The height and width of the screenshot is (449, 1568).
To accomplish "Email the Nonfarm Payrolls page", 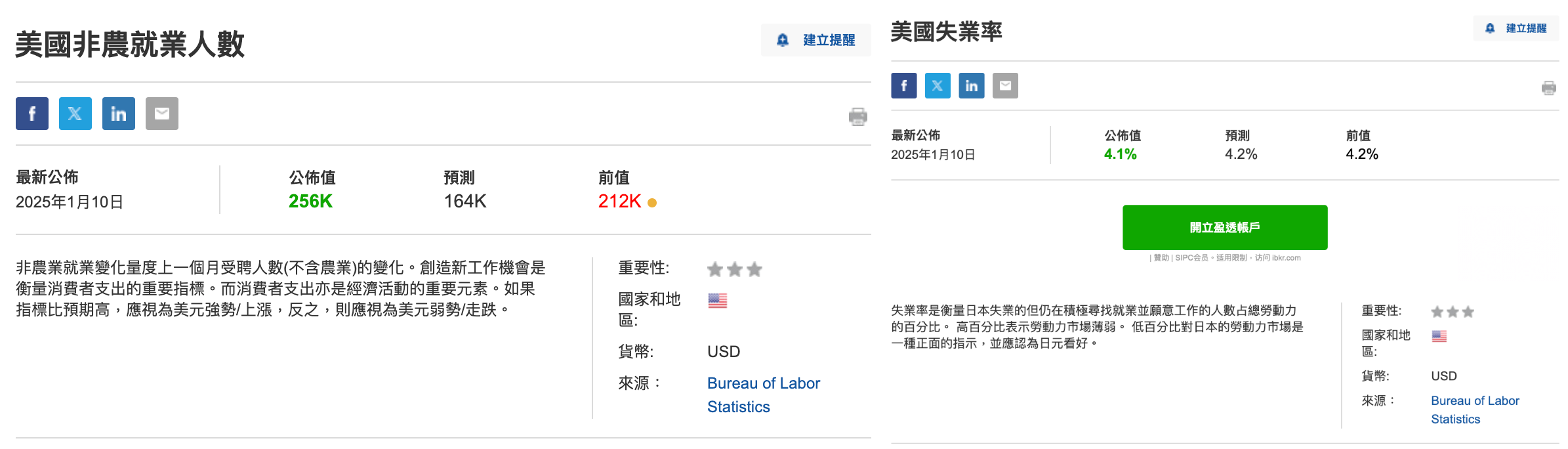I will coord(161,113).
